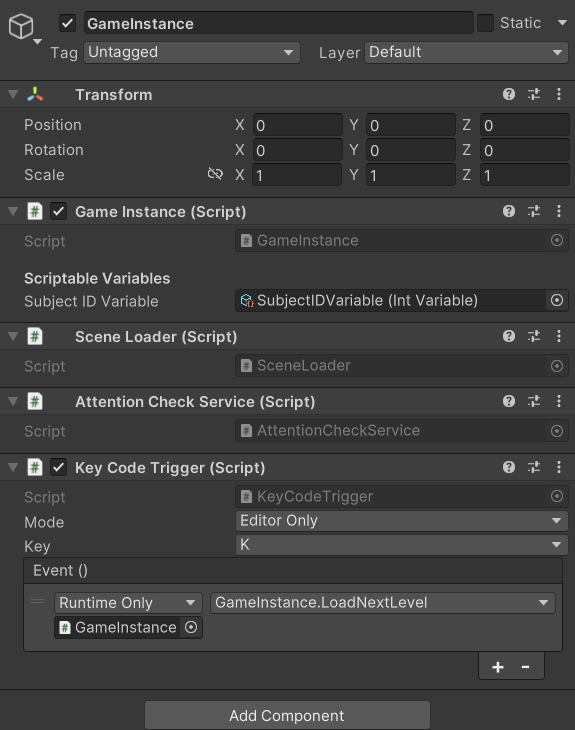575x730 pixels.
Task: Open Game Instance (Script) more options menu
Action: tap(559, 211)
